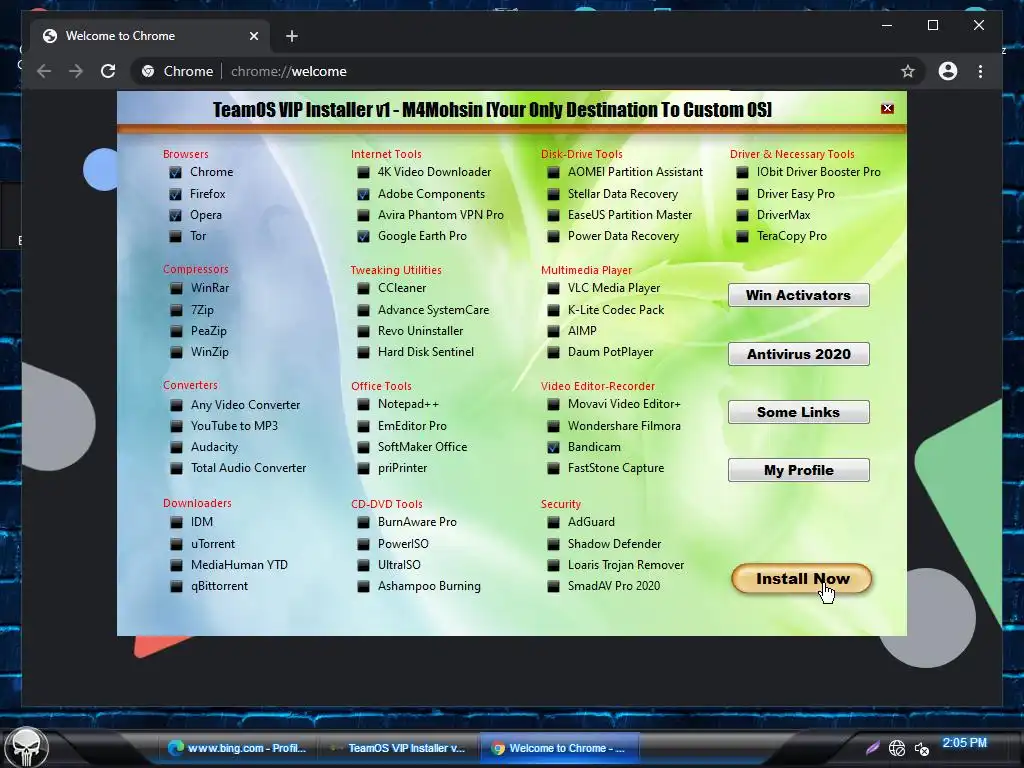Select the uTorrent checkbox

[x=176, y=544]
